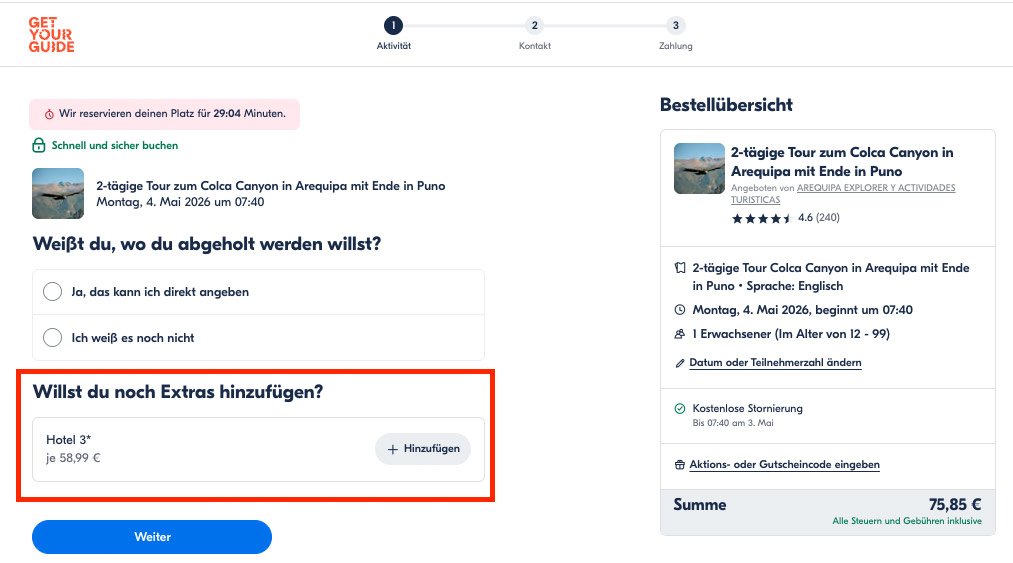Click the gift icon beside Gutscheincode
The width and height of the screenshot is (1013, 563).
click(x=680, y=465)
